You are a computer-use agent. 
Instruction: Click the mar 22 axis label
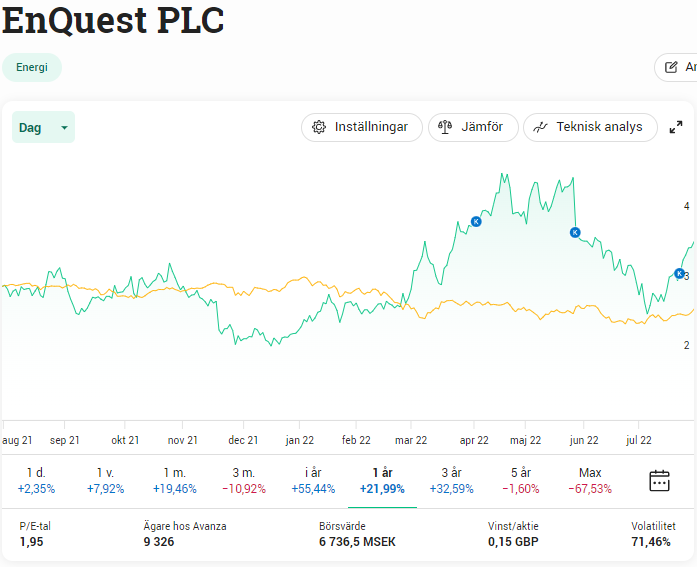click(x=411, y=440)
